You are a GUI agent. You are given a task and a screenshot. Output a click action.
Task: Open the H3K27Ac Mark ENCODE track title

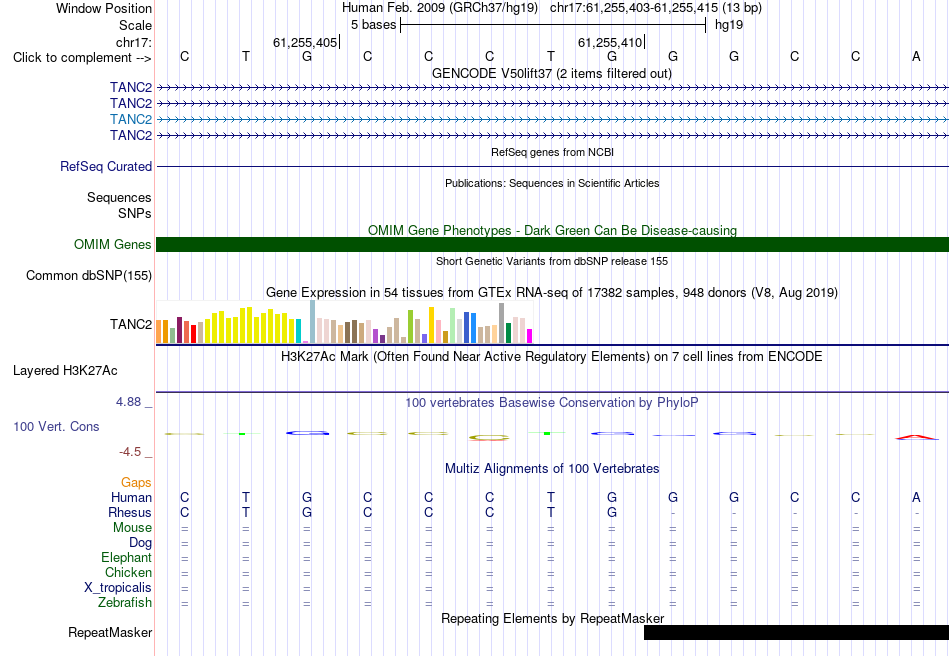[x=552, y=356]
